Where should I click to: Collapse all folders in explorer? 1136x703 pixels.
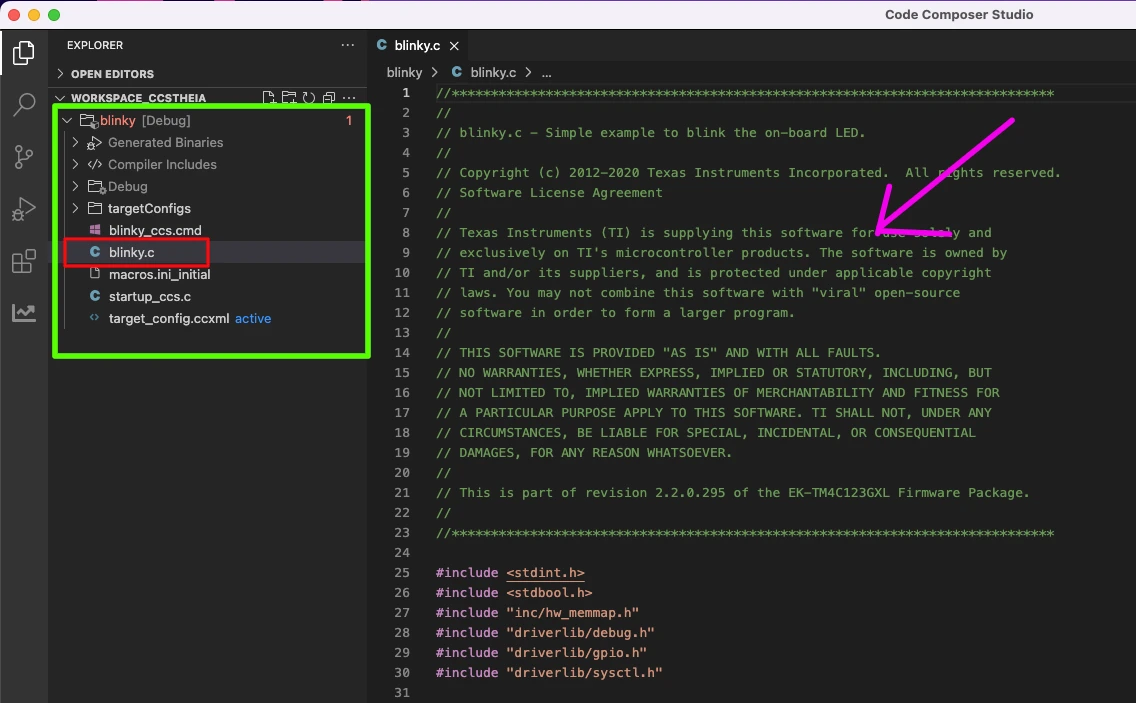[x=328, y=98]
